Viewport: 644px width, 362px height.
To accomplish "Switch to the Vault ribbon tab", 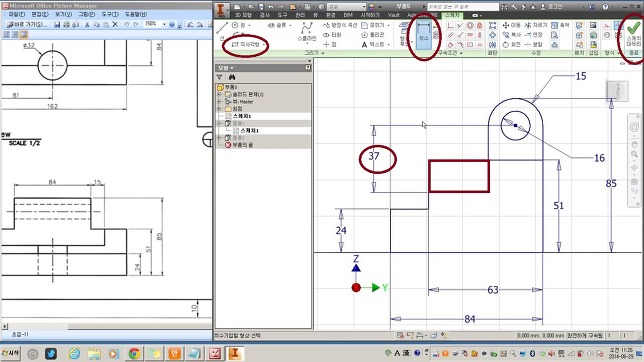I will [x=393, y=15].
